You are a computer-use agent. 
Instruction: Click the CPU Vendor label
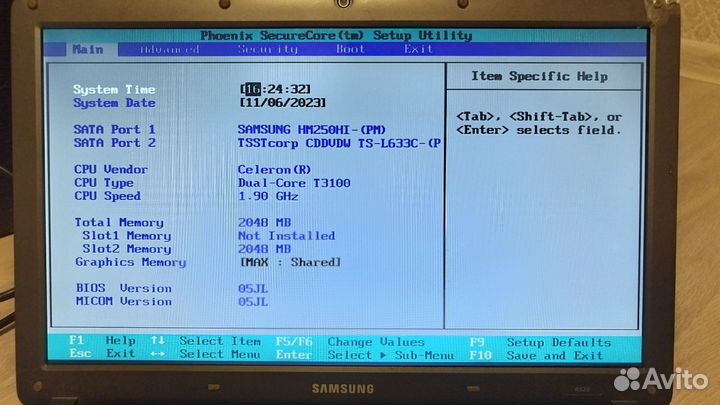(111, 169)
